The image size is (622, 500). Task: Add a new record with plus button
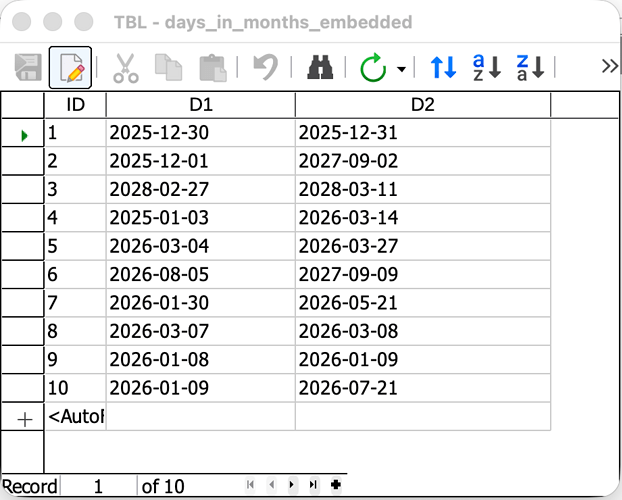[335, 486]
